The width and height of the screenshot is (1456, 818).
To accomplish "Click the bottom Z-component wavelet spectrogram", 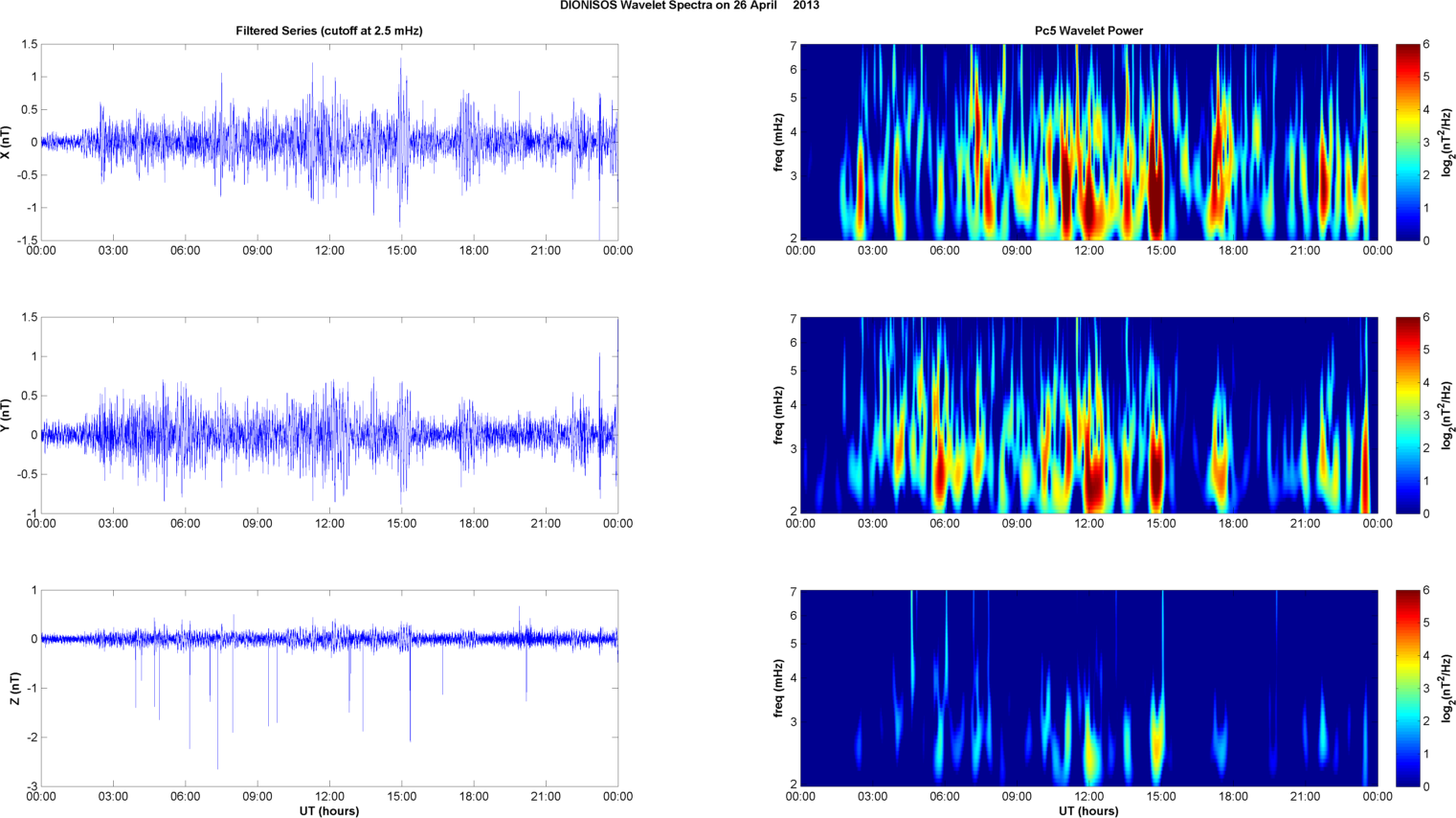I will tap(1088, 688).
